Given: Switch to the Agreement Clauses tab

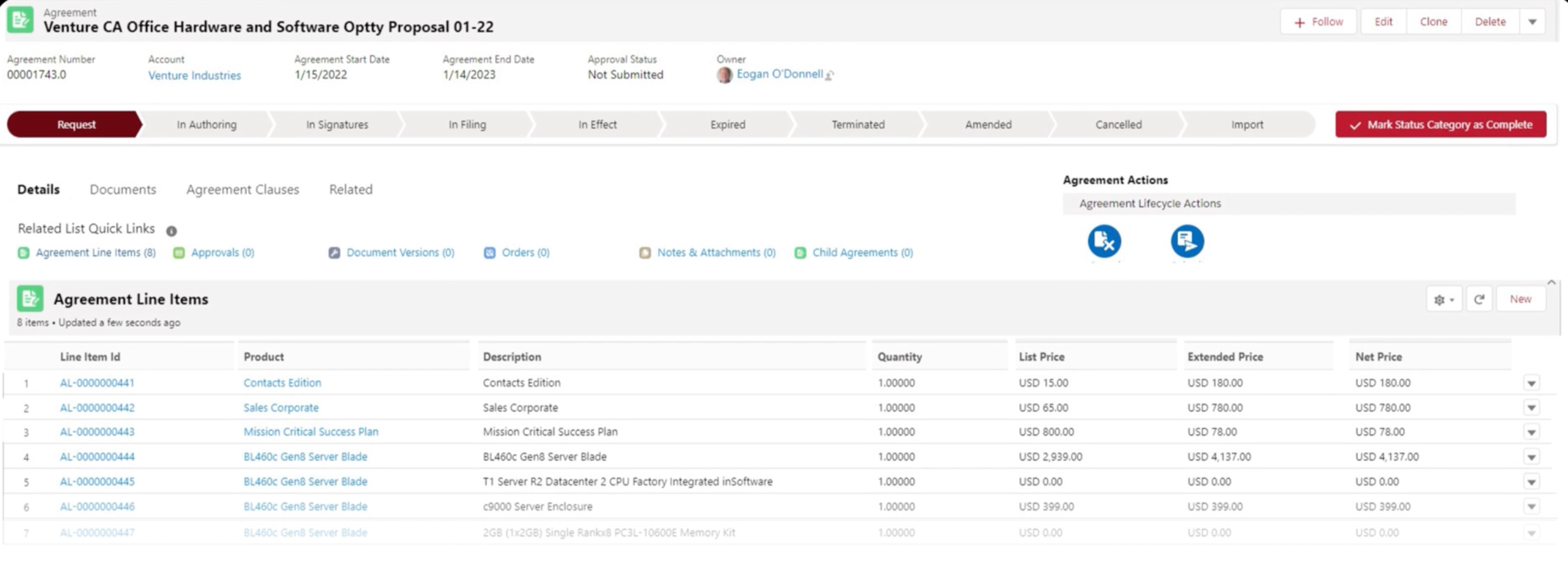Looking at the screenshot, I should point(242,190).
